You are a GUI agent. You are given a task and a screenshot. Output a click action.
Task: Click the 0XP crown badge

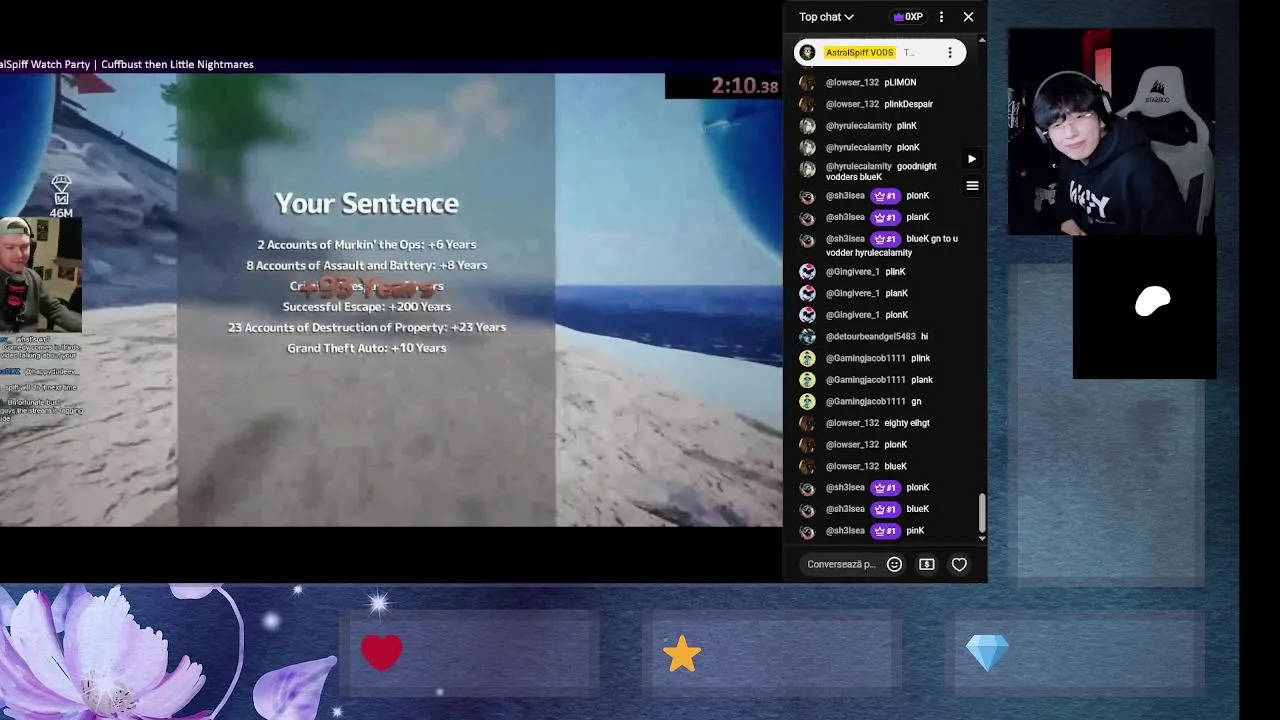908,17
